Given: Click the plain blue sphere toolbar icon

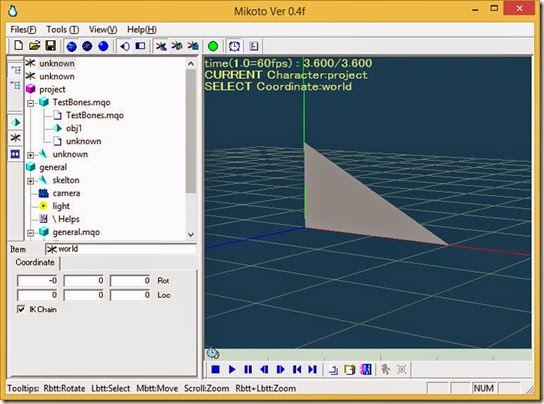Looking at the screenshot, I should tap(103, 46).
